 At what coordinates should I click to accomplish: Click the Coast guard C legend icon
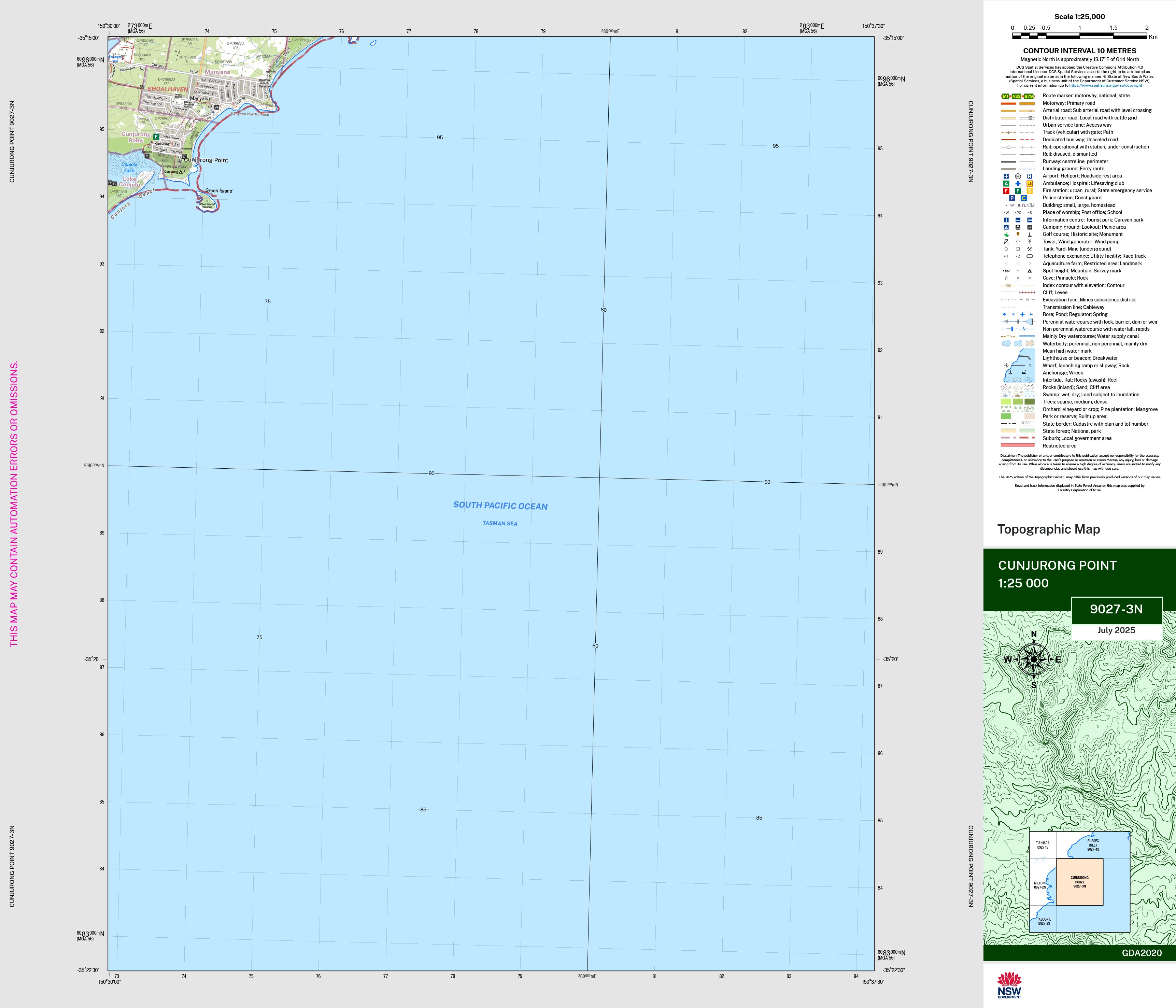click(x=1024, y=198)
